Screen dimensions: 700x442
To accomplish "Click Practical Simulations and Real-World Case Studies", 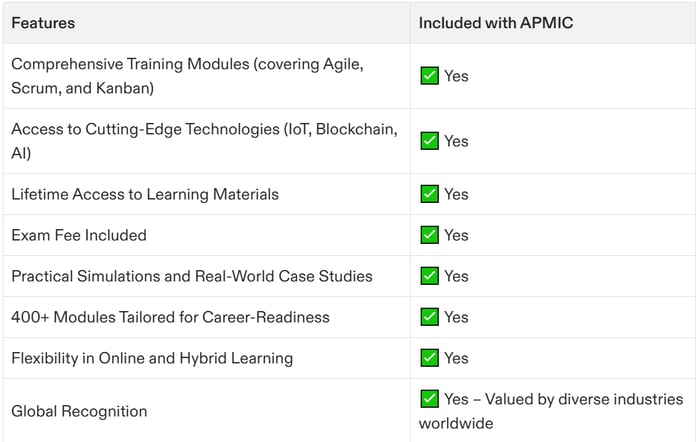I will [192, 276].
